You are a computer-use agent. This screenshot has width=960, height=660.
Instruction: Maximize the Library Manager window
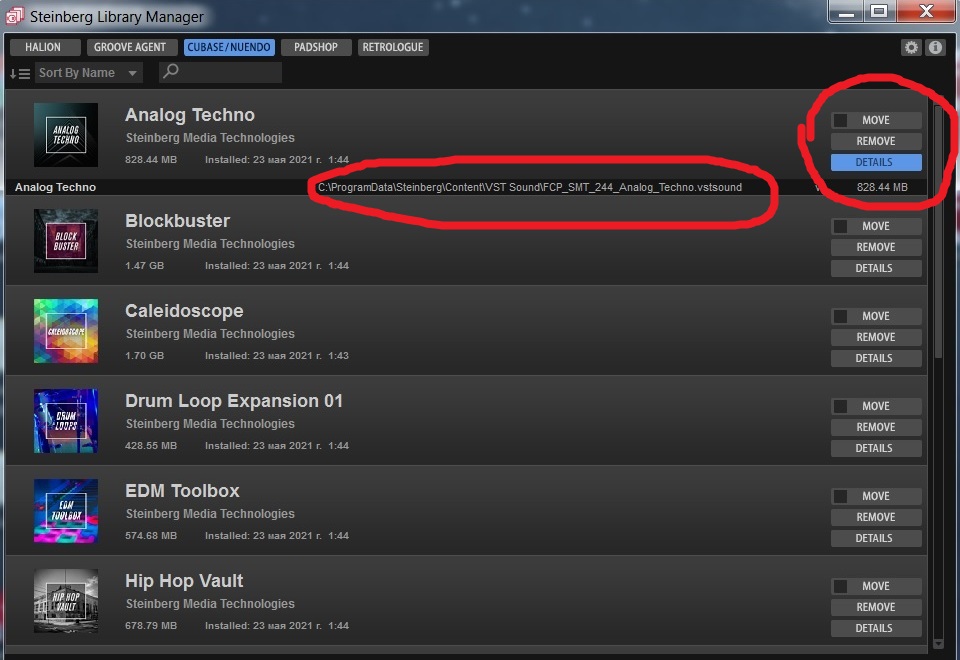point(879,12)
